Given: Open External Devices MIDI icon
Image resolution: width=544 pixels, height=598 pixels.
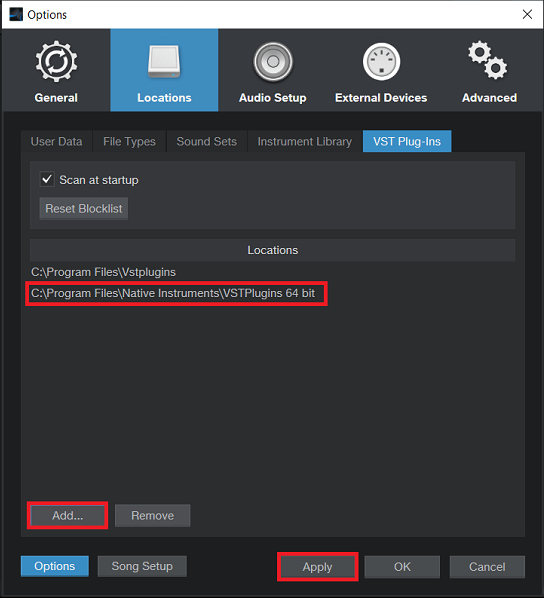Looking at the screenshot, I should click(x=381, y=62).
